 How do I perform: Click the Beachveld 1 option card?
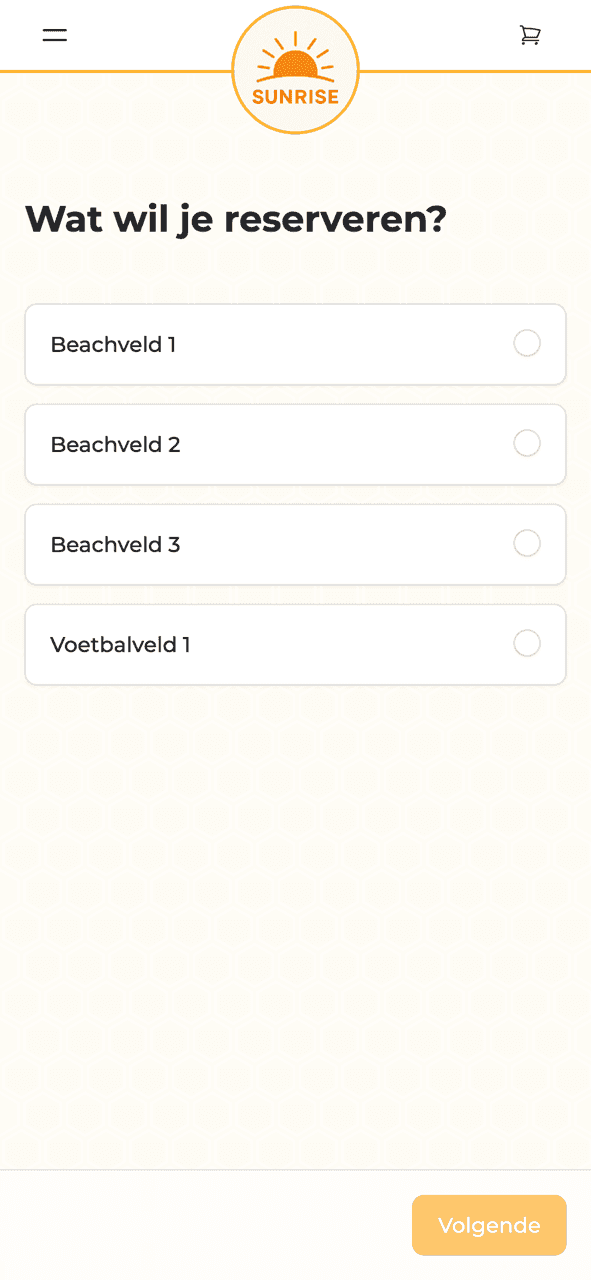(295, 344)
